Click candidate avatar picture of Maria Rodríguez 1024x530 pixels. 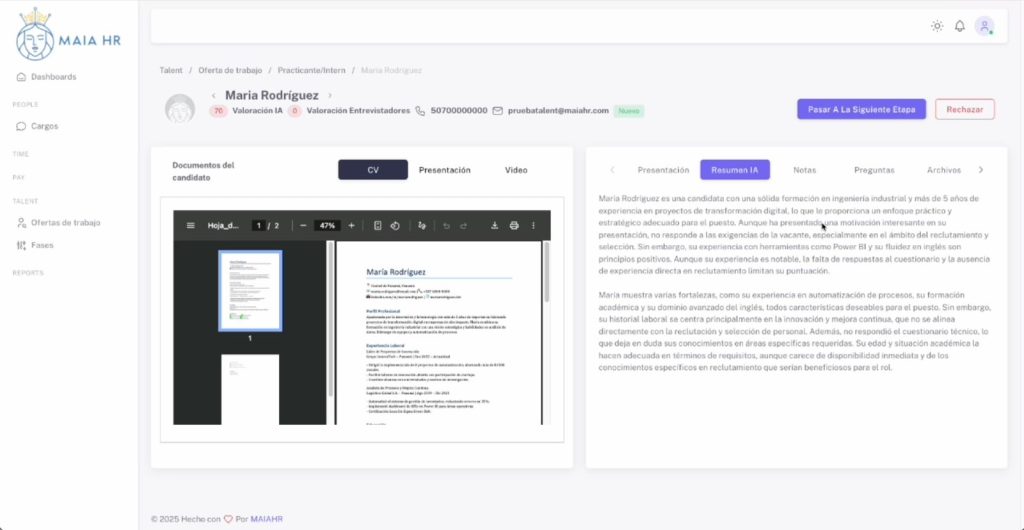click(180, 108)
